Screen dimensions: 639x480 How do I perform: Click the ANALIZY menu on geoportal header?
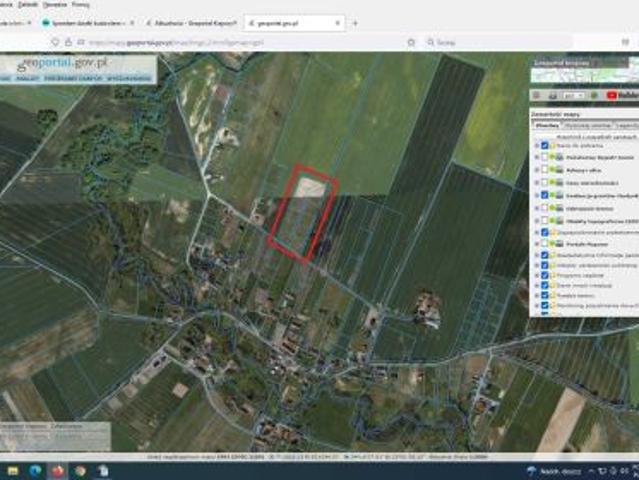click(28, 78)
